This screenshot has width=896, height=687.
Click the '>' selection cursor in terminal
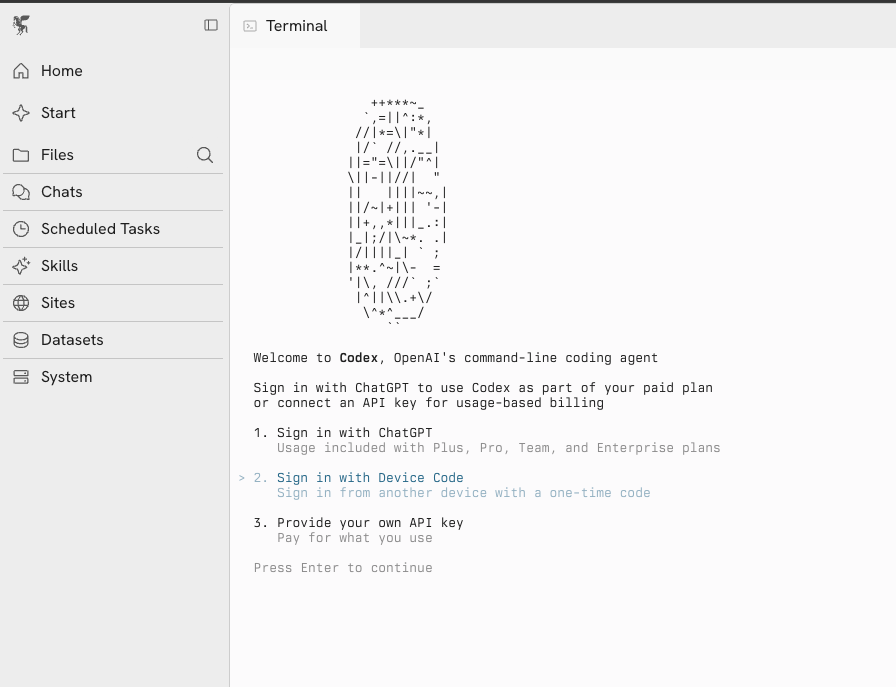pos(242,478)
